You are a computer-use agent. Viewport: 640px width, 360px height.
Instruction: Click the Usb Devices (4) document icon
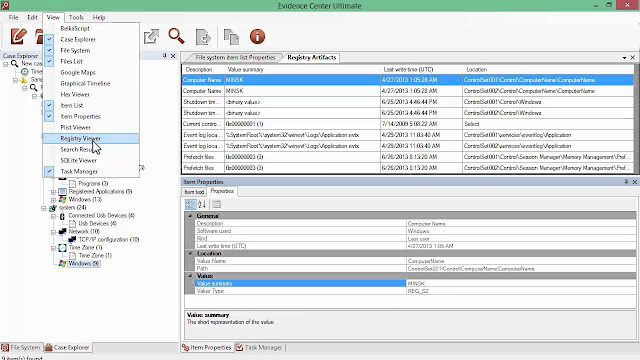tap(72, 224)
